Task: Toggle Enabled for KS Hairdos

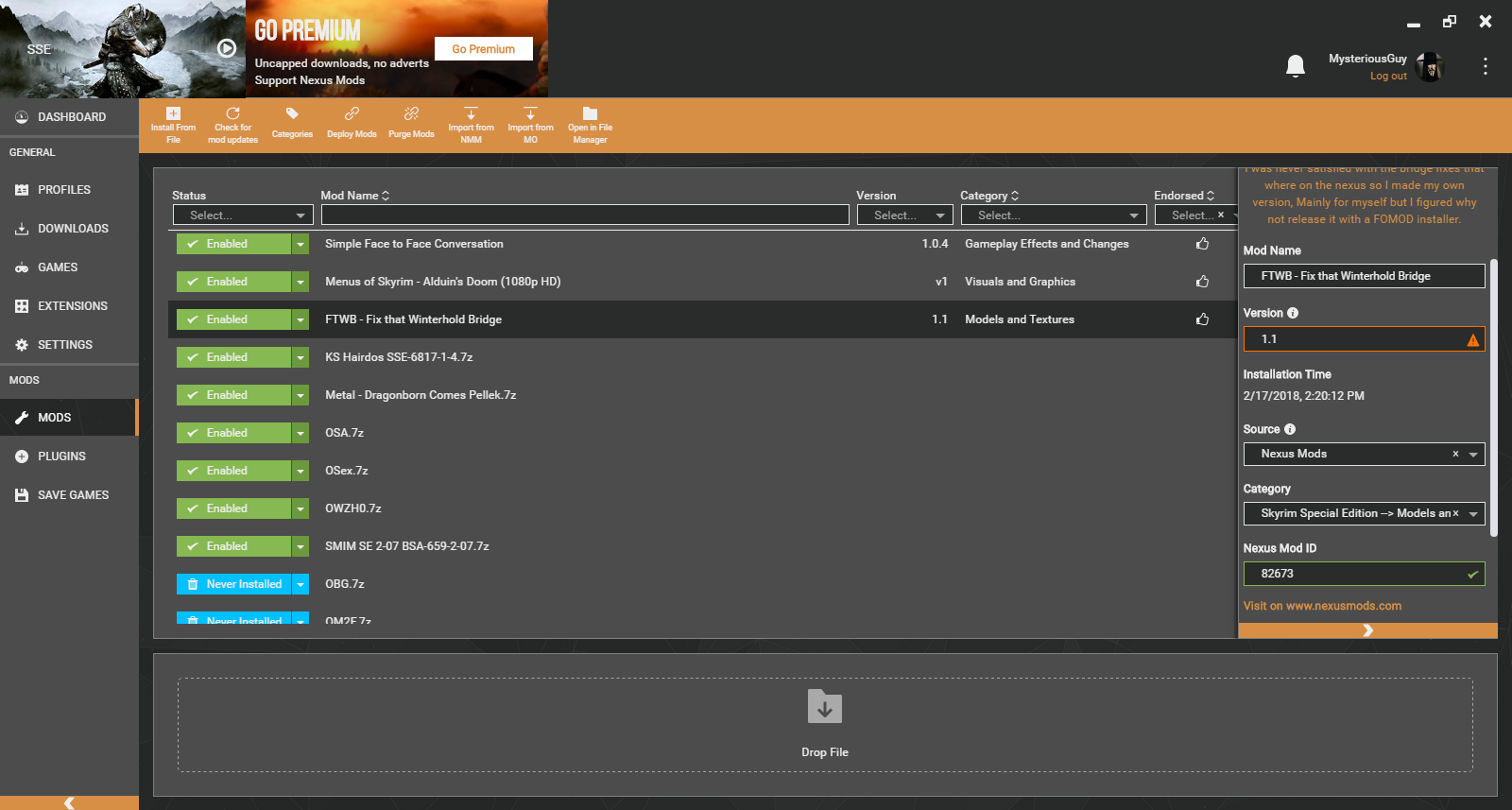Action: pos(233,357)
